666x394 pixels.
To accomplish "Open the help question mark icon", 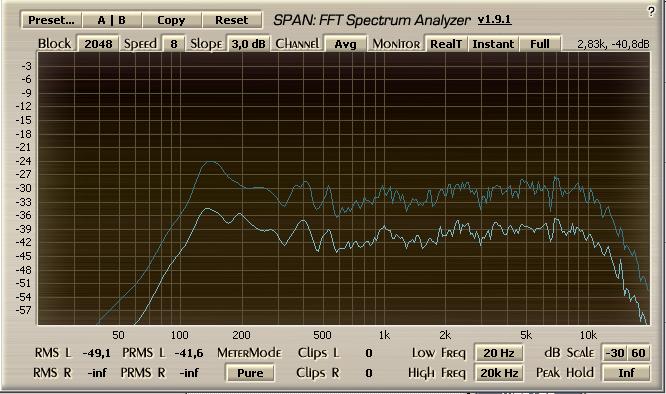I will point(652,11).
